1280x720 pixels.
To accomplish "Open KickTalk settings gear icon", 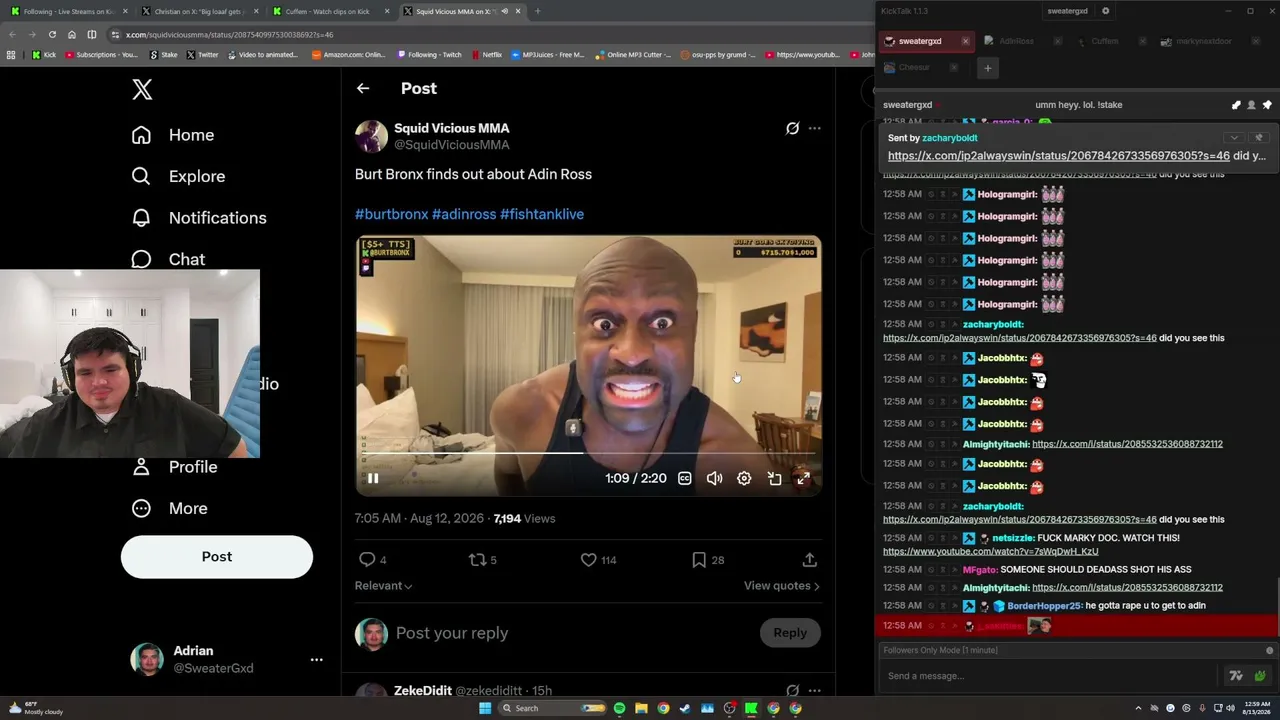I will [1105, 11].
